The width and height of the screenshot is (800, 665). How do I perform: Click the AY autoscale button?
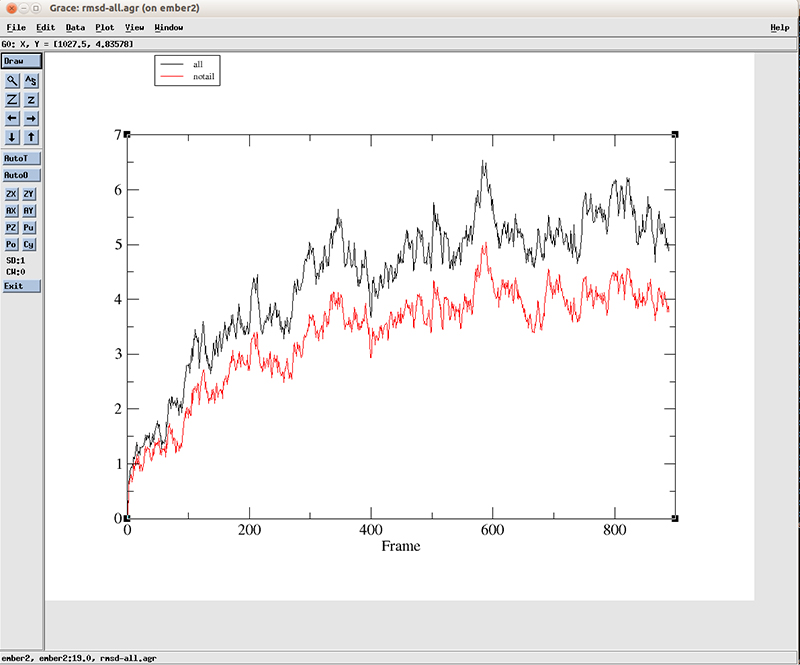tap(30, 211)
